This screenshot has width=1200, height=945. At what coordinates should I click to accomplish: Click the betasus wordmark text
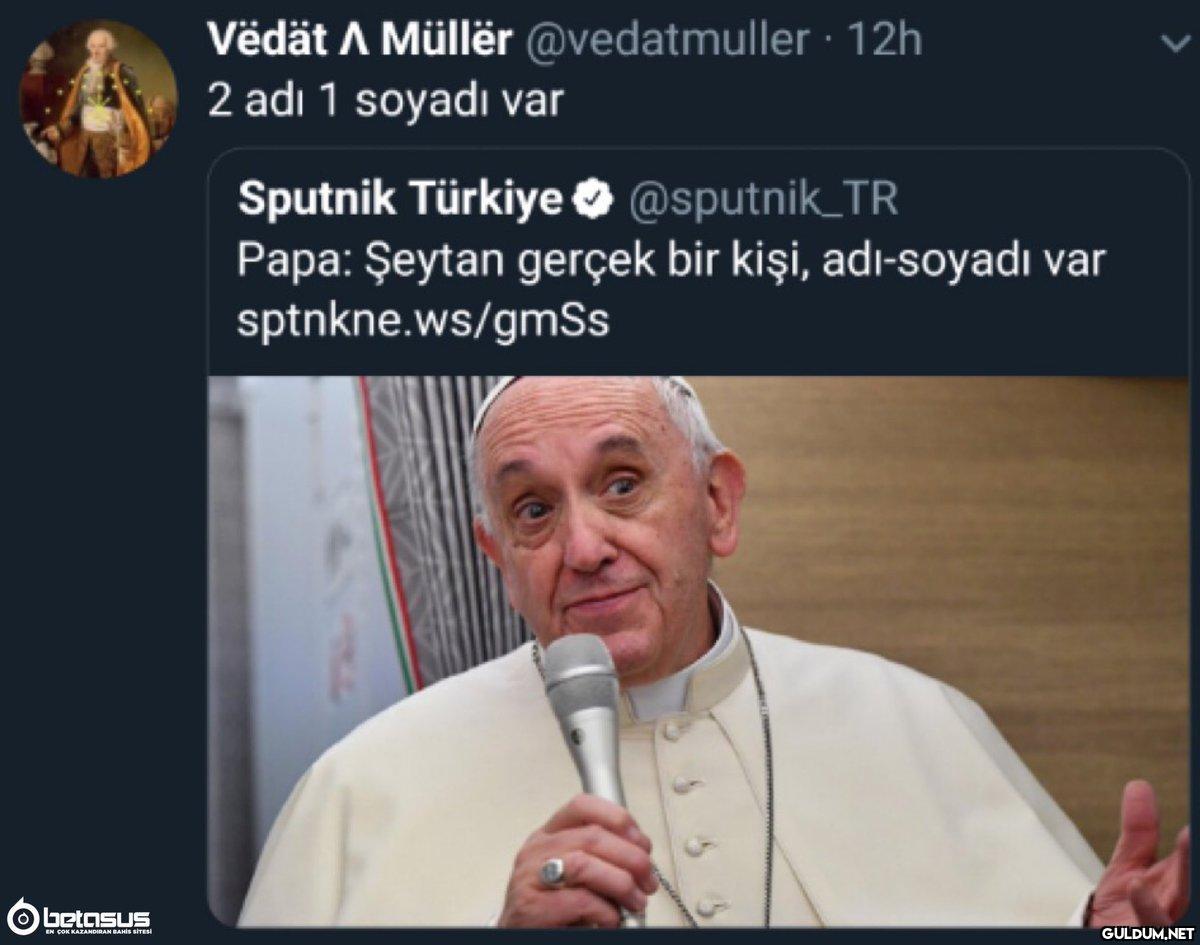pyautogui.click(x=96, y=916)
